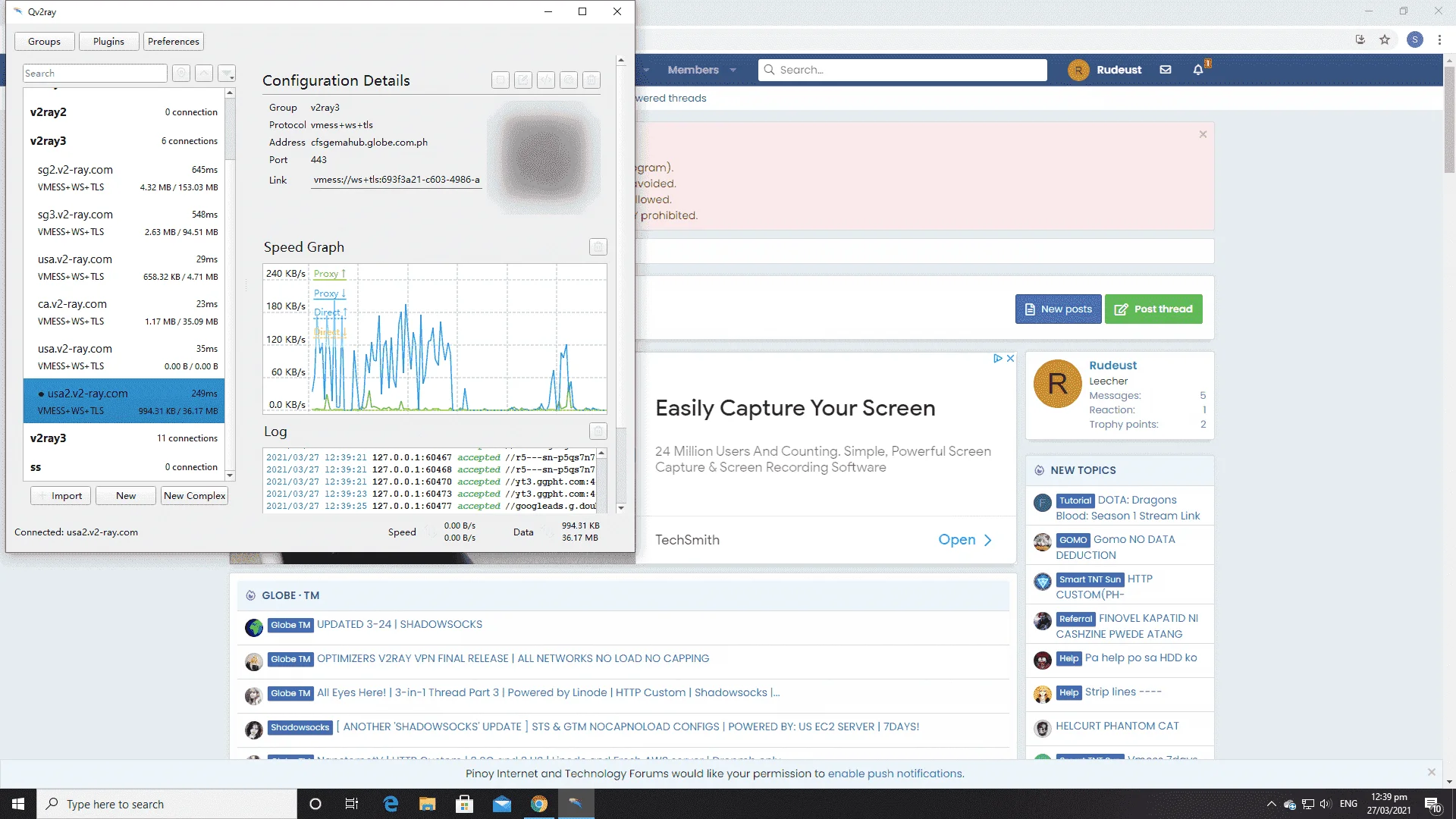Click the edit pencil icon in Configuration Details
Screen dimensions: 1456x819
point(523,80)
